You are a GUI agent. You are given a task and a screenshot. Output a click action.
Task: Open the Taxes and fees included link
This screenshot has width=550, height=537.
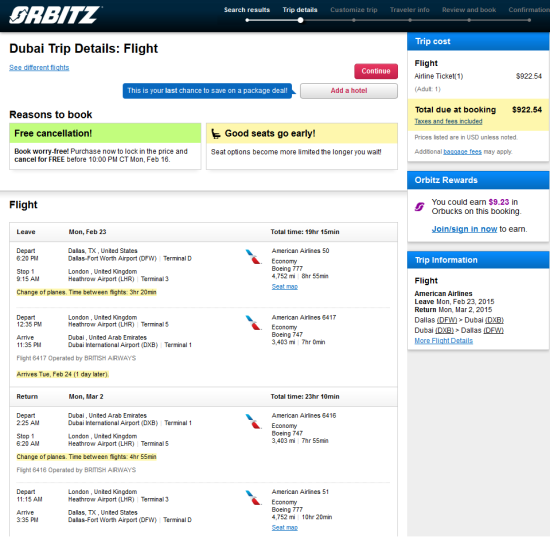pos(448,121)
